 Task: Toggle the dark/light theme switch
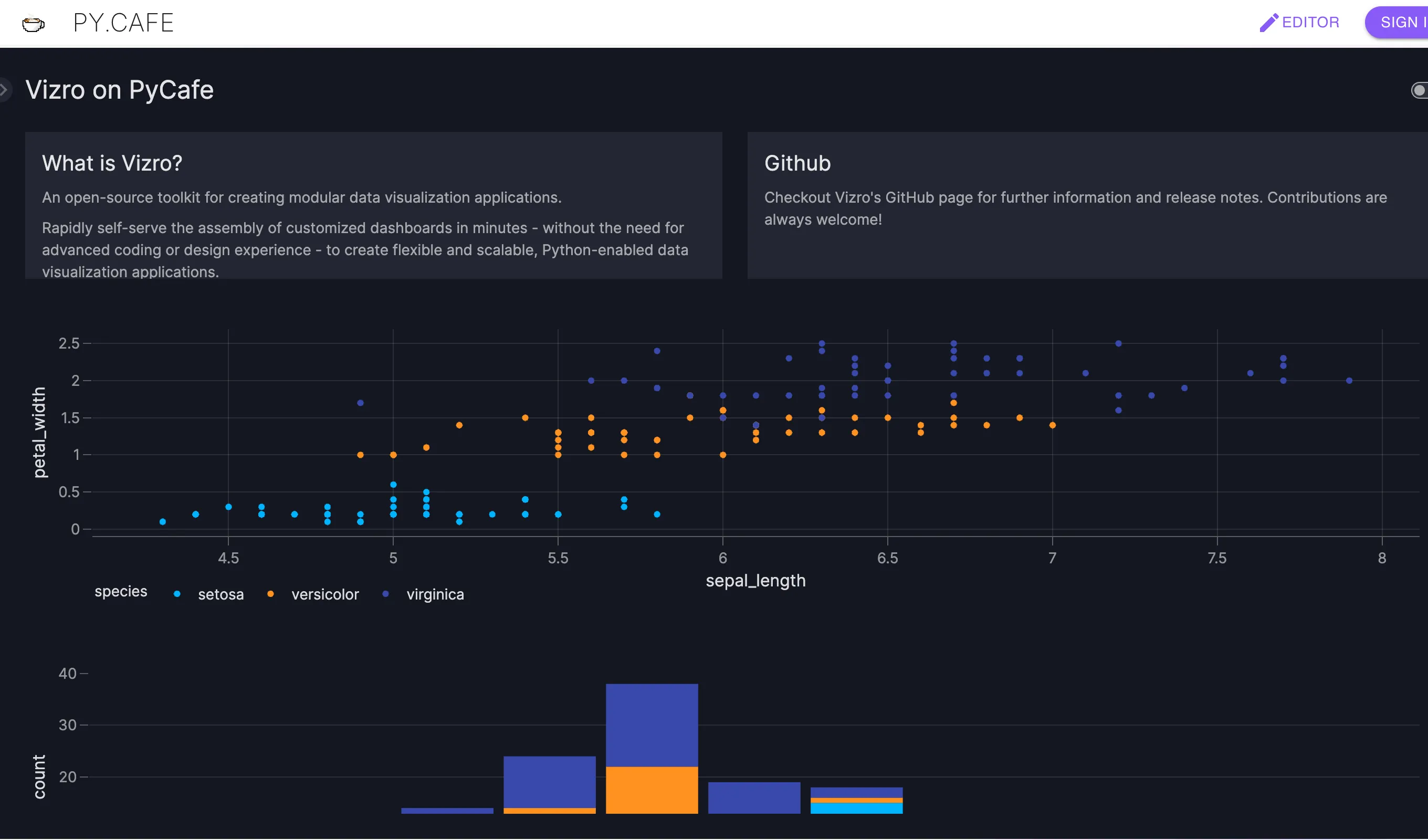click(1419, 90)
